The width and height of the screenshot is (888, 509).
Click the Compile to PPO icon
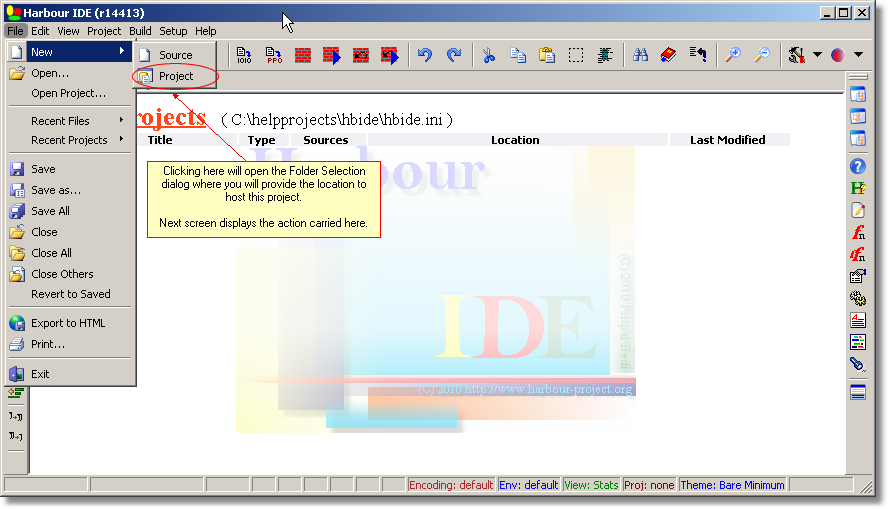273,55
